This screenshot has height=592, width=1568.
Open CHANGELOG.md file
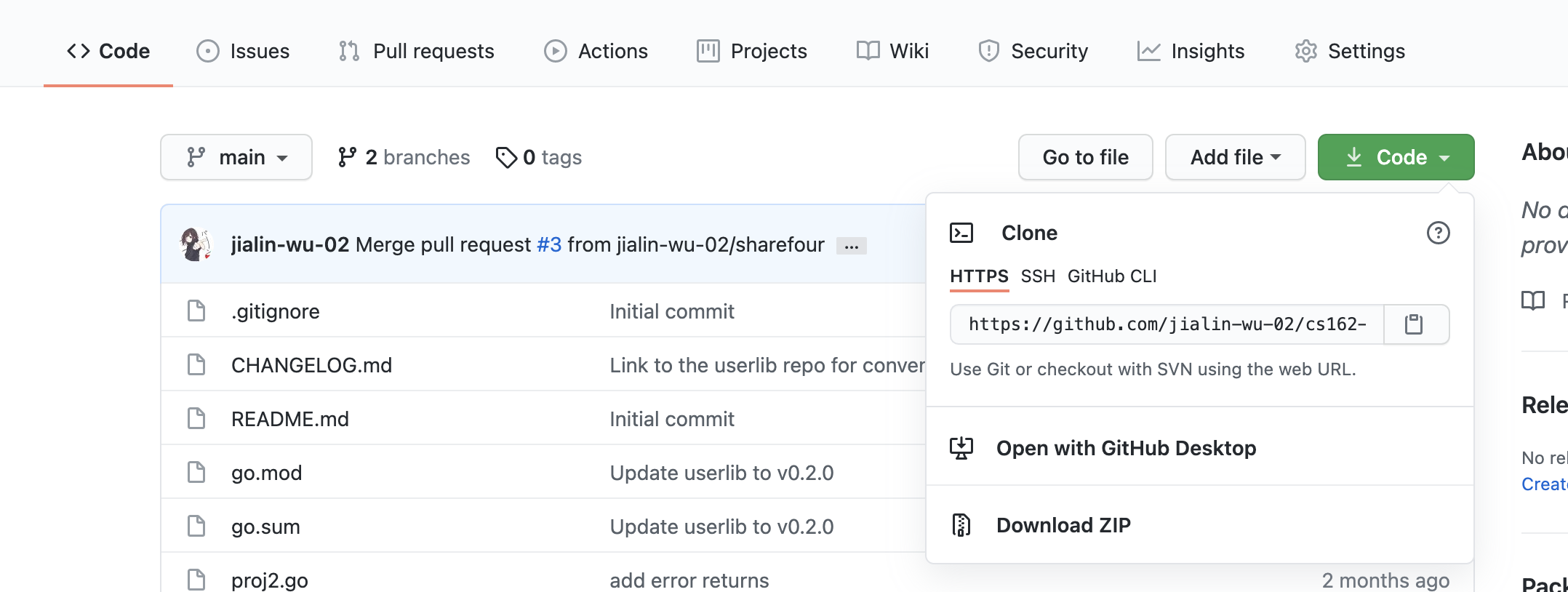(x=311, y=365)
